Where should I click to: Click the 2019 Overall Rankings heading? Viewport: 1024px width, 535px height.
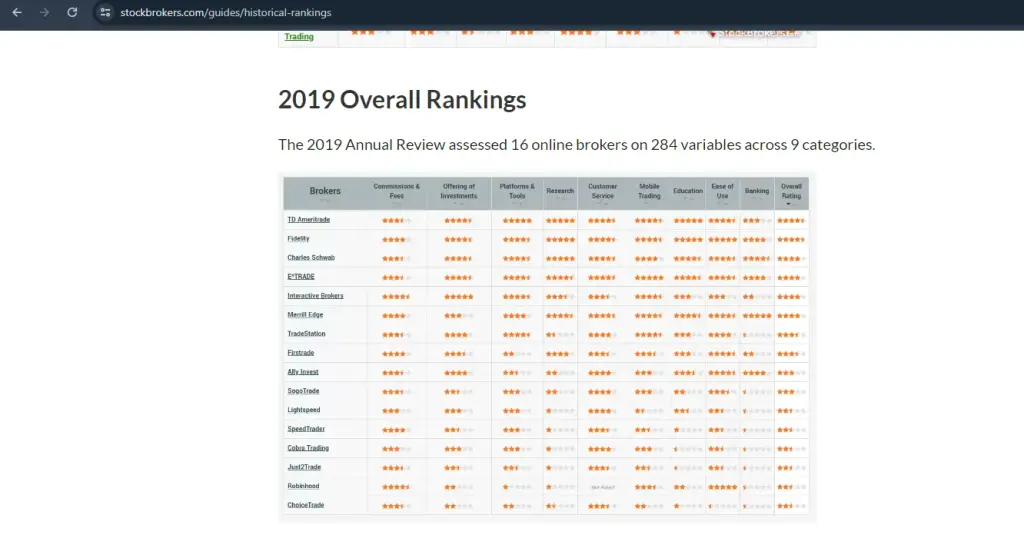coord(402,100)
